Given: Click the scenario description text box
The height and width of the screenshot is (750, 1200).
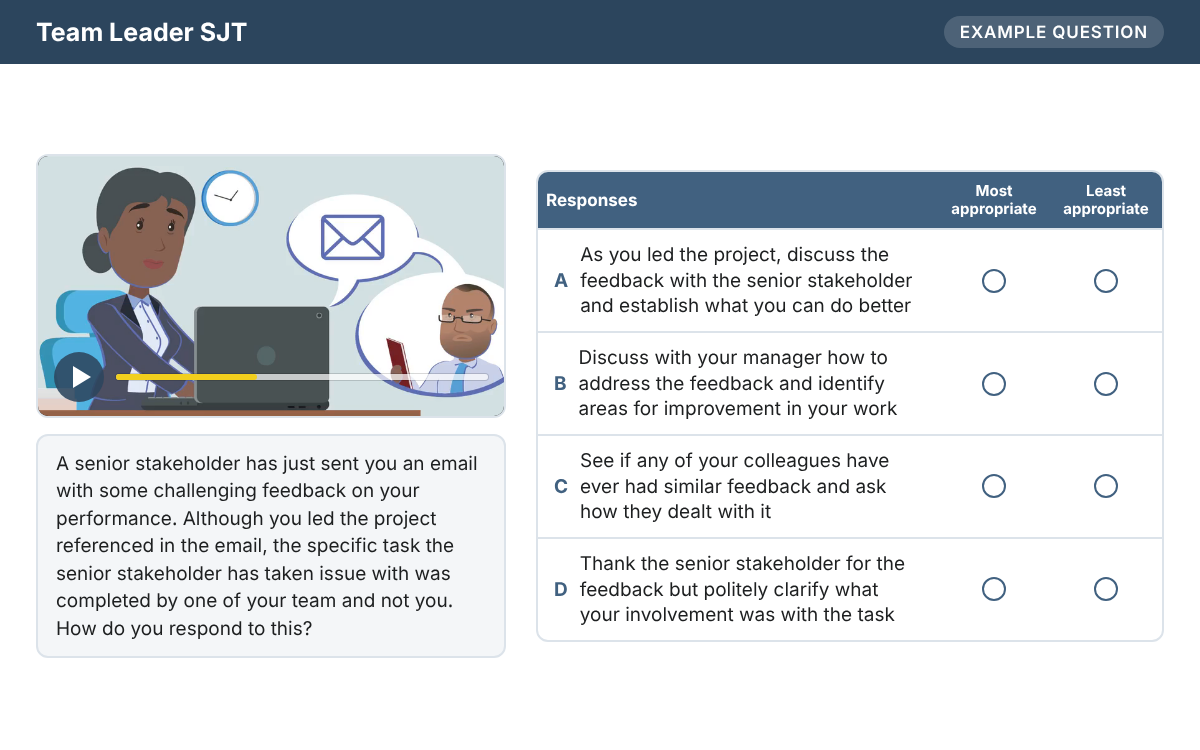Looking at the screenshot, I should 271,546.
